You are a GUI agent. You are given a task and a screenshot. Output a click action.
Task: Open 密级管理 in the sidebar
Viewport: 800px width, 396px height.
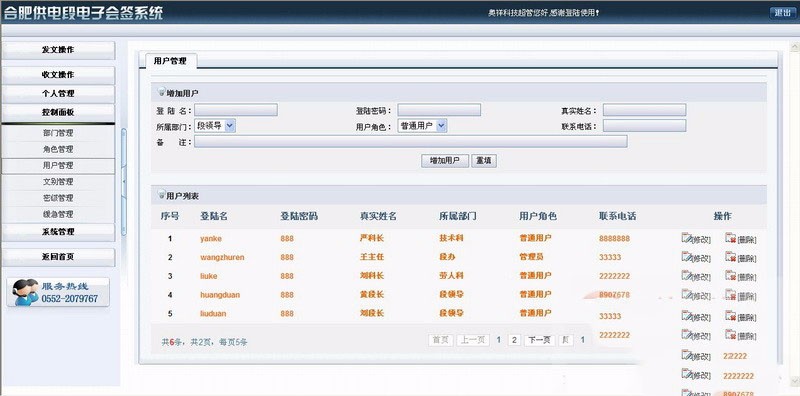(58, 198)
